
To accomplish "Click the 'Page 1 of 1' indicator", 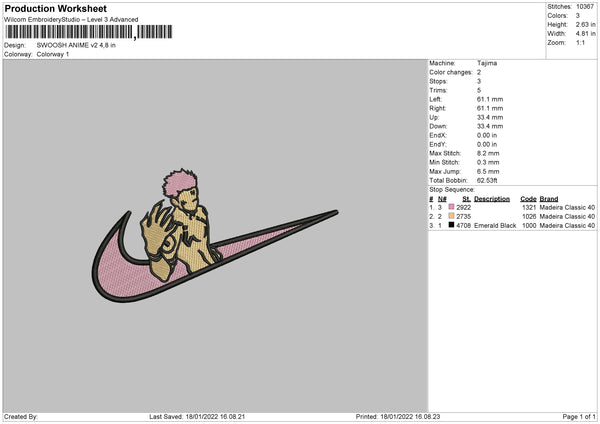I will click(579, 417).
